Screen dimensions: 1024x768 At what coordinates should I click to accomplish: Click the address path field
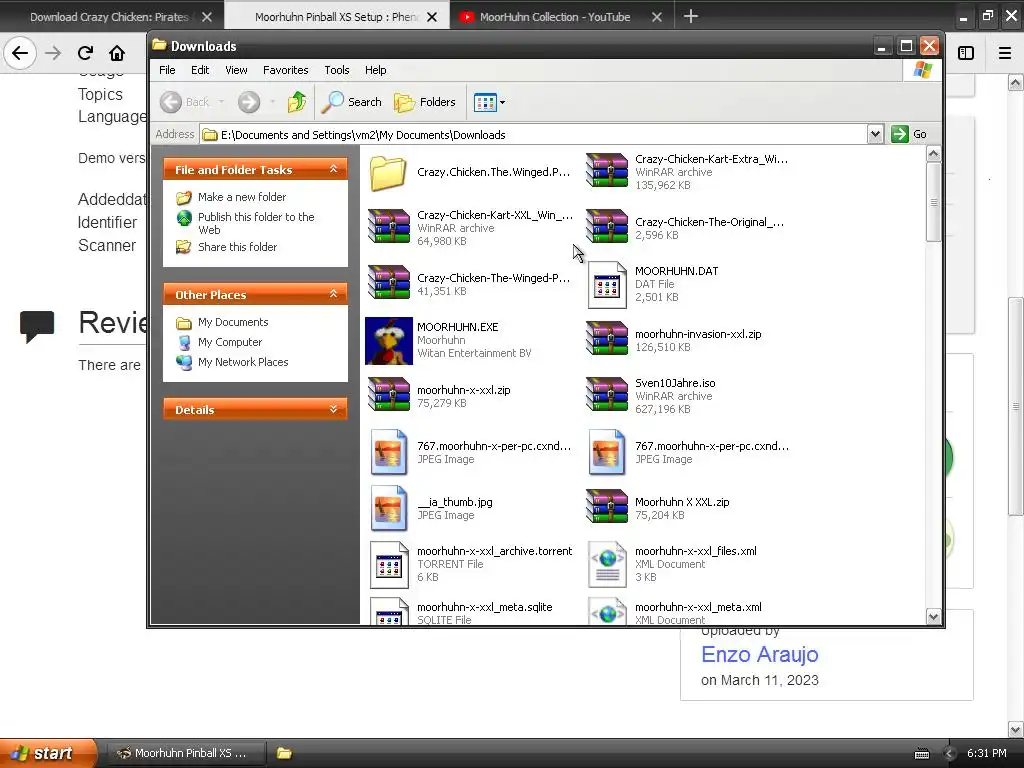click(534, 135)
